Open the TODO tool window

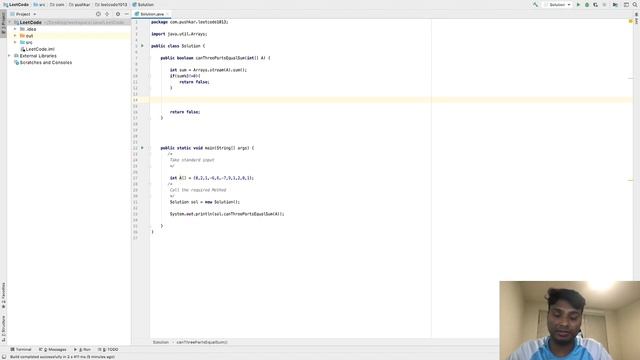point(108,349)
